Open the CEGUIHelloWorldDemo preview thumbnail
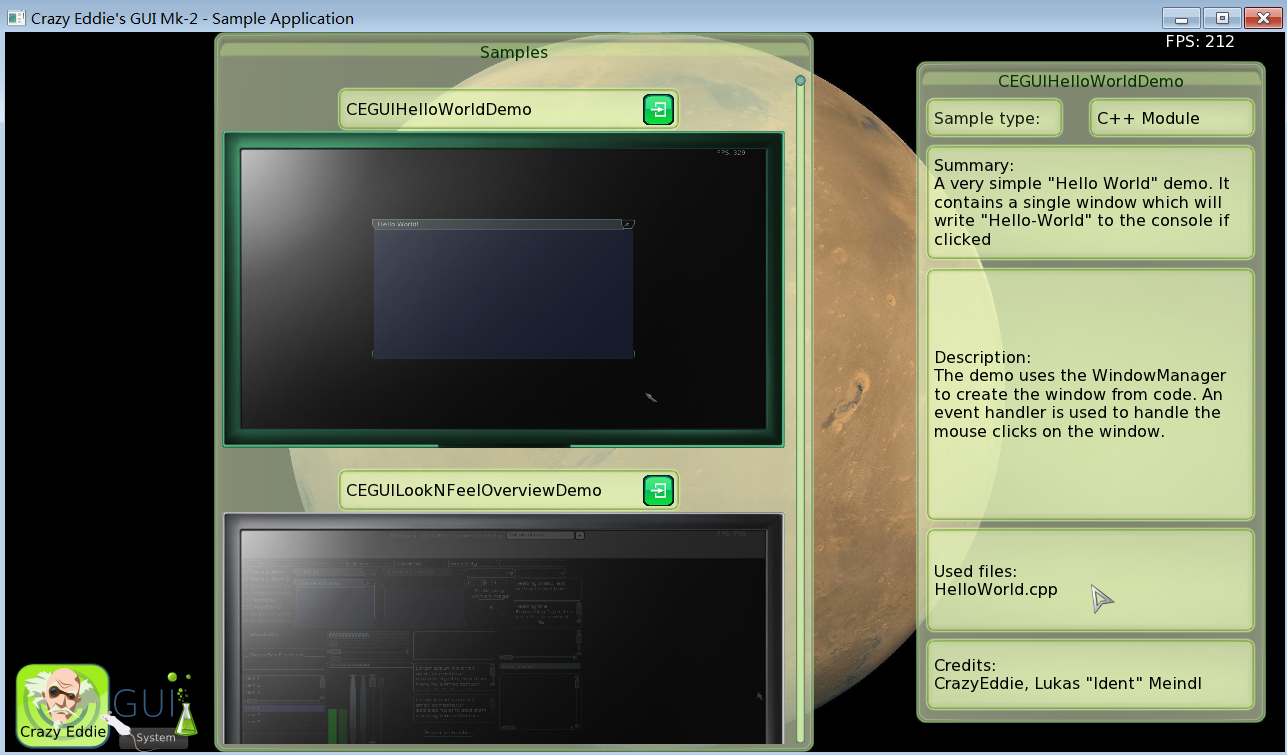 tap(503, 289)
